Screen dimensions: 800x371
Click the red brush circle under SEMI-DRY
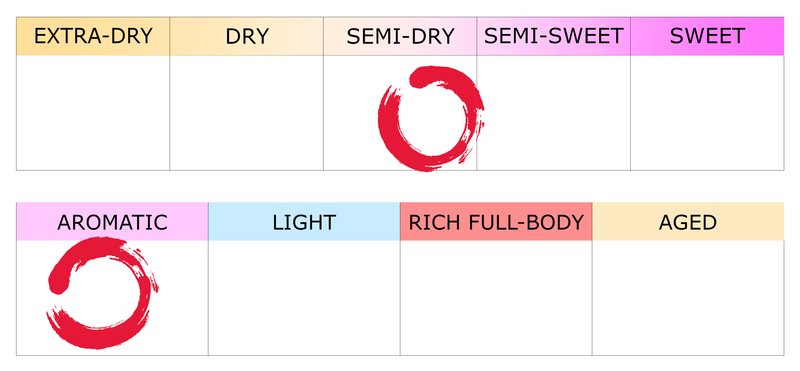pyautogui.click(x=431, y=118)
